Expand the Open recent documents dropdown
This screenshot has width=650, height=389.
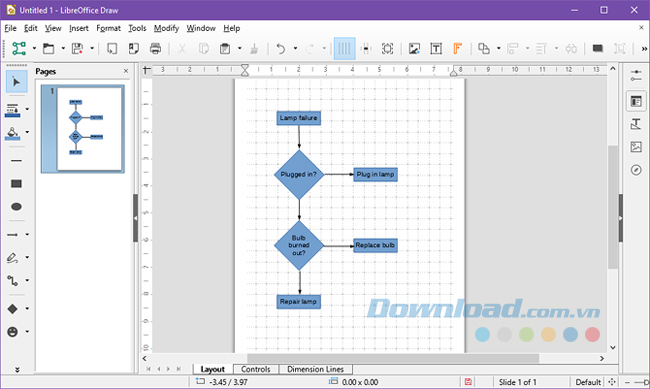pyautogui.click(x=63, y=49)
